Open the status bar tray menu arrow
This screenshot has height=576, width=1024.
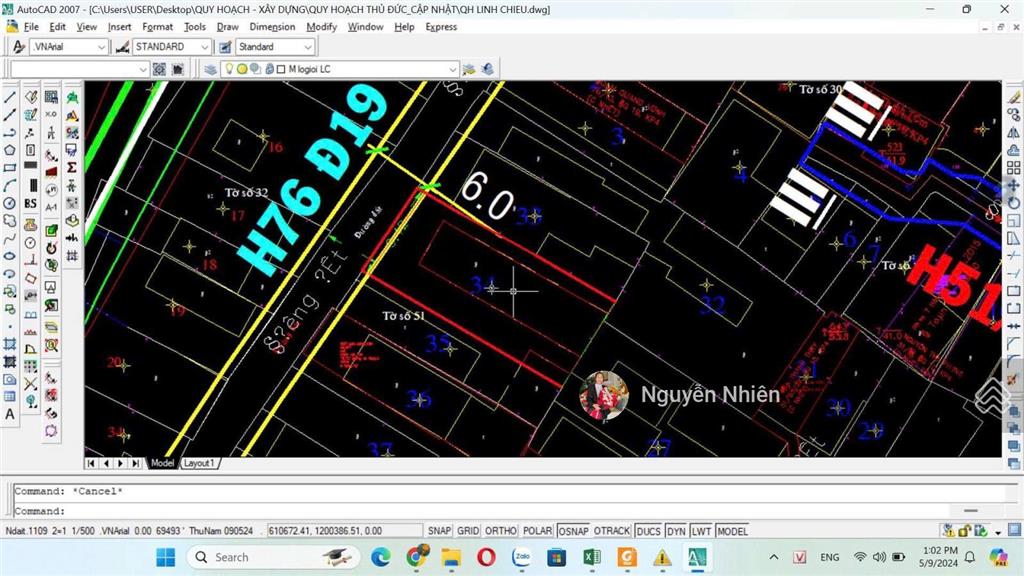tap(998, 532)
